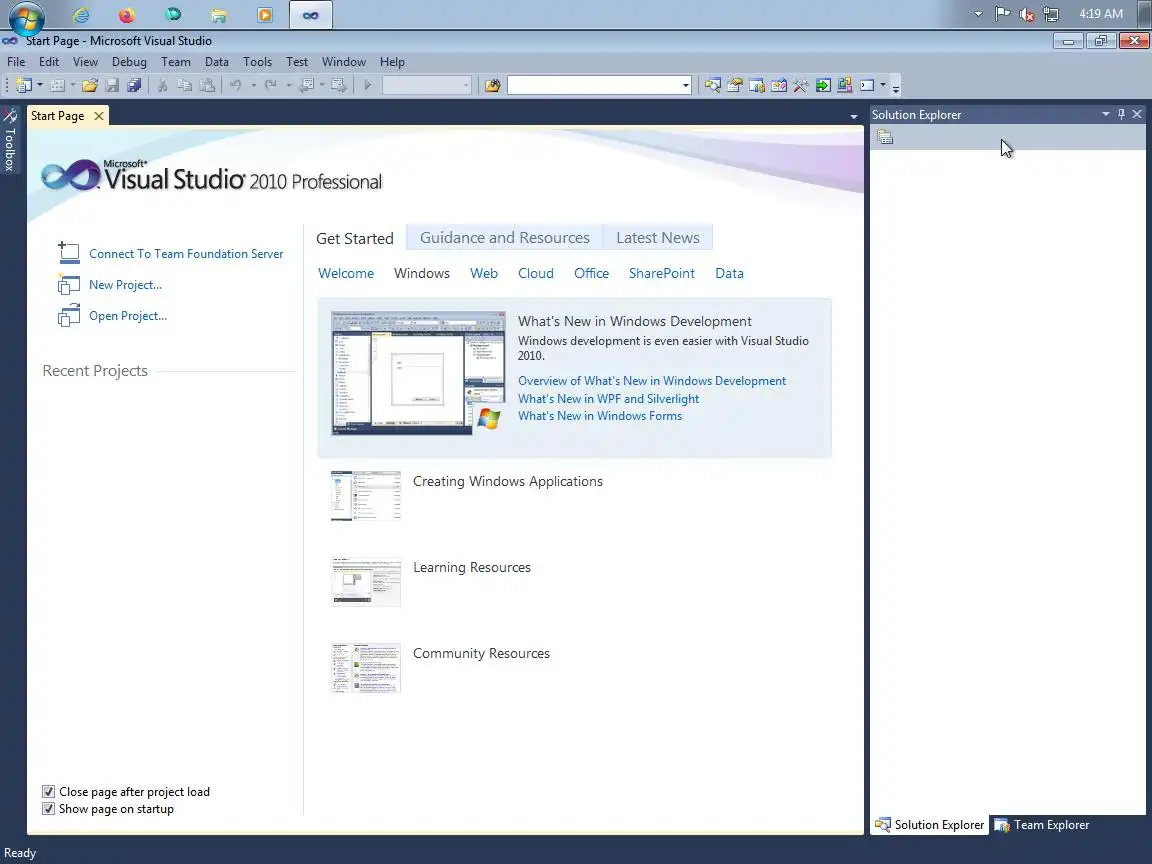Image resolution: width=1152 pixels, height=864 pixels.
Task: Open the File menu
Action: coord(16,62)
